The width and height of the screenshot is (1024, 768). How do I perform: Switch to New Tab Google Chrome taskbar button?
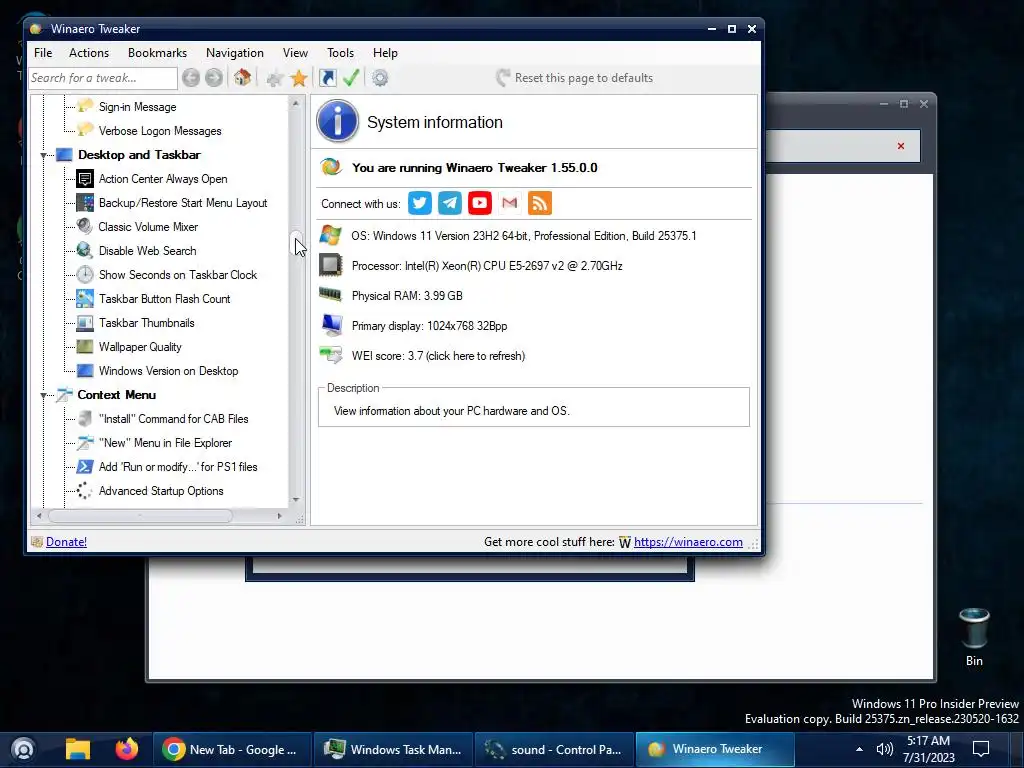click(x=232, y=749)
